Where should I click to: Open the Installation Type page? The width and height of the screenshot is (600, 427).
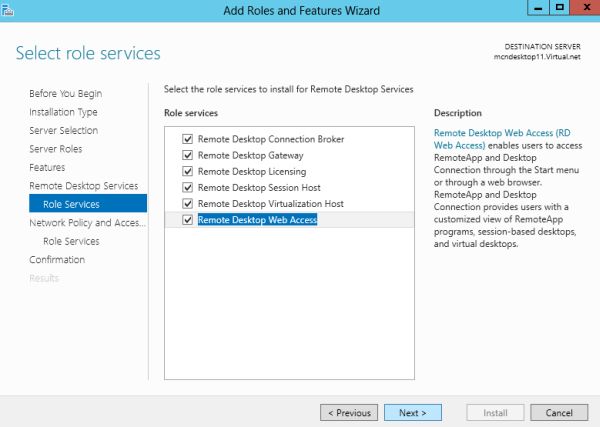tap(63, 112)
